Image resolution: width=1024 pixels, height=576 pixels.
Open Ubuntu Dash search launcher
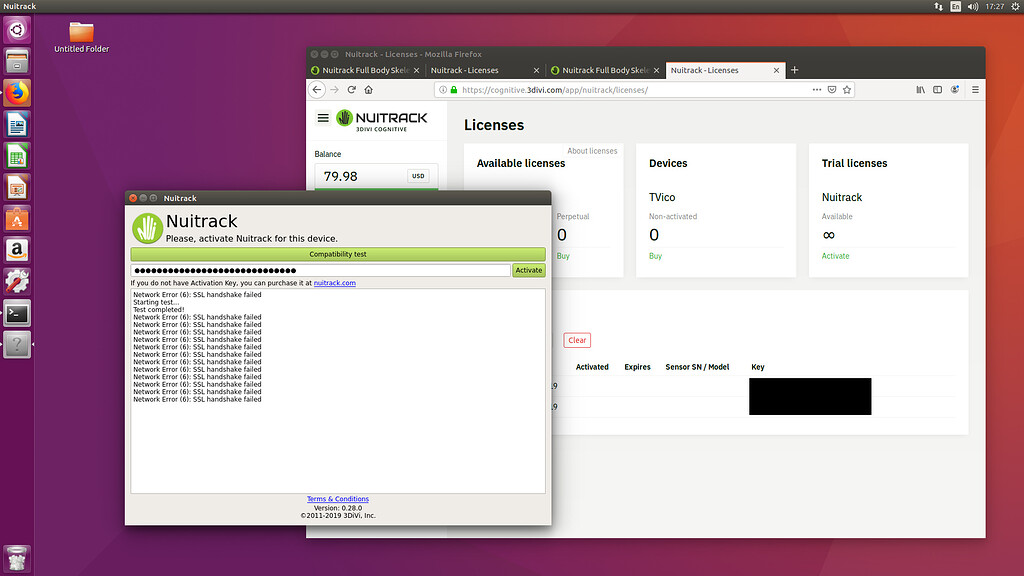coord(17,30)
